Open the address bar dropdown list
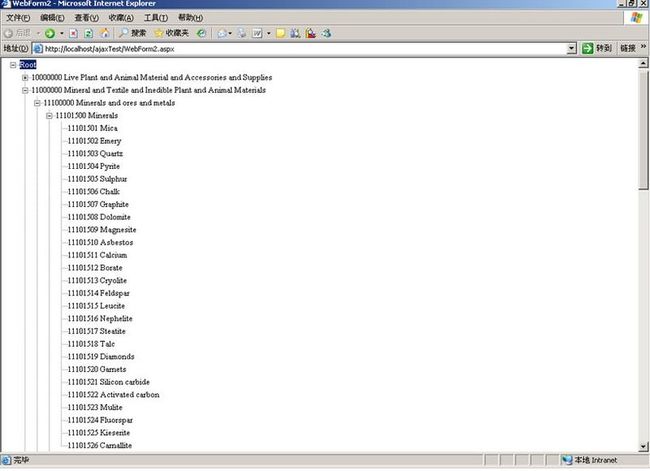This screenshot has height=471, width=650. (x=572, y=49)
